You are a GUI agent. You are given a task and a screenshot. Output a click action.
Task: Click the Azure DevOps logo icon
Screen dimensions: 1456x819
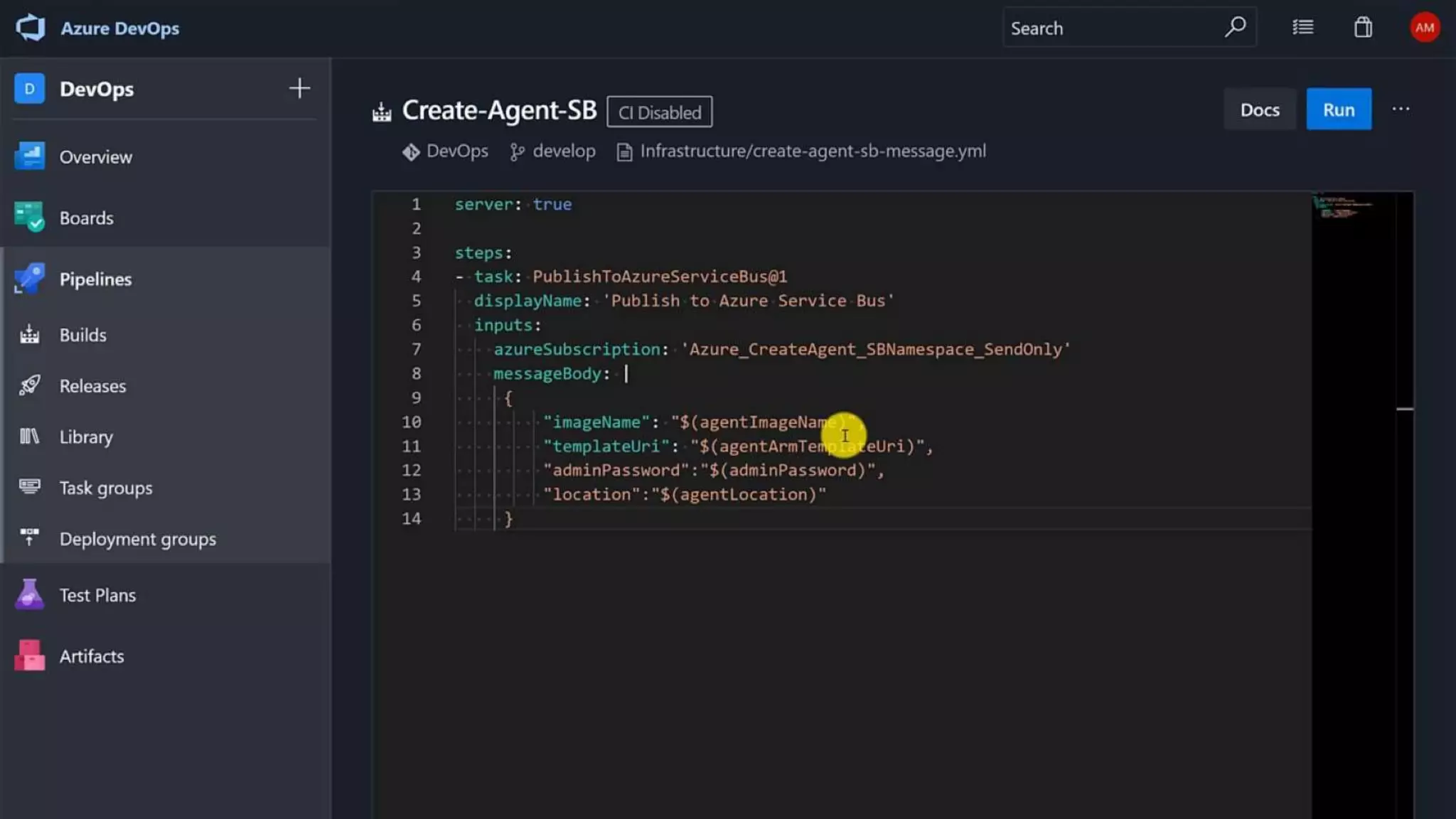click(x=30, y=28)
